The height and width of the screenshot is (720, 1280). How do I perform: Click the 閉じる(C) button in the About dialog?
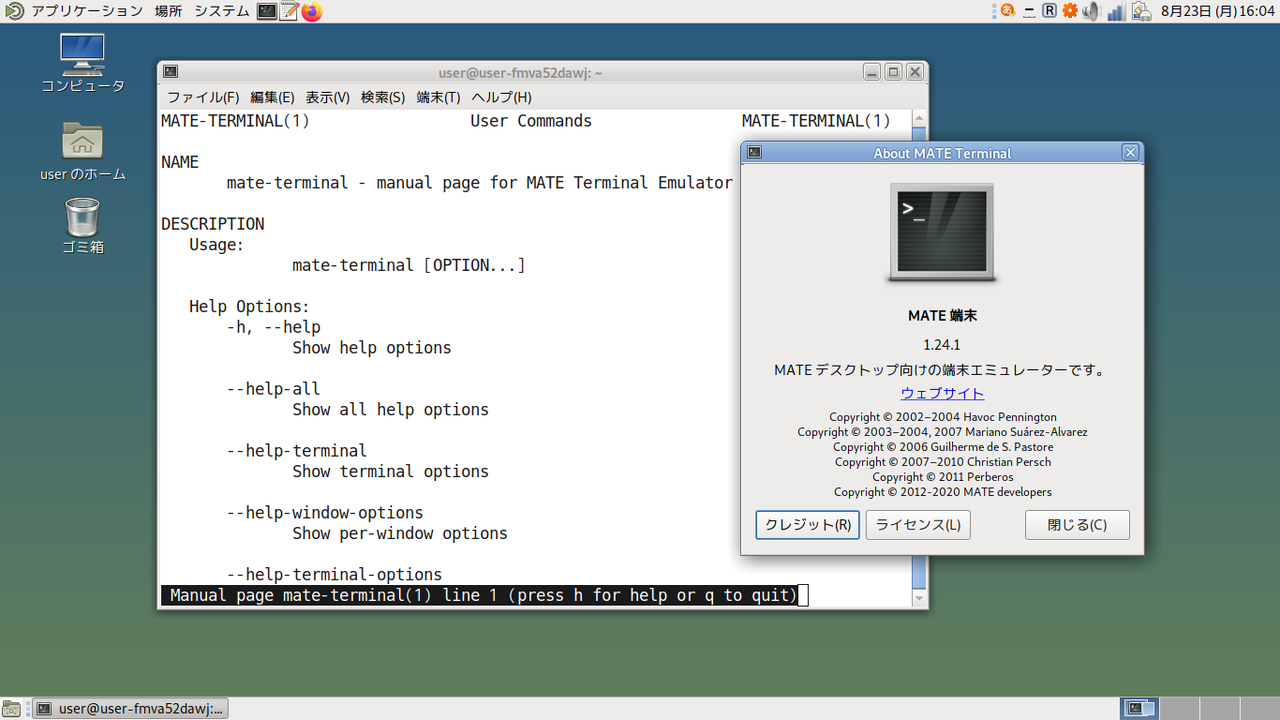click(1077, 525)
